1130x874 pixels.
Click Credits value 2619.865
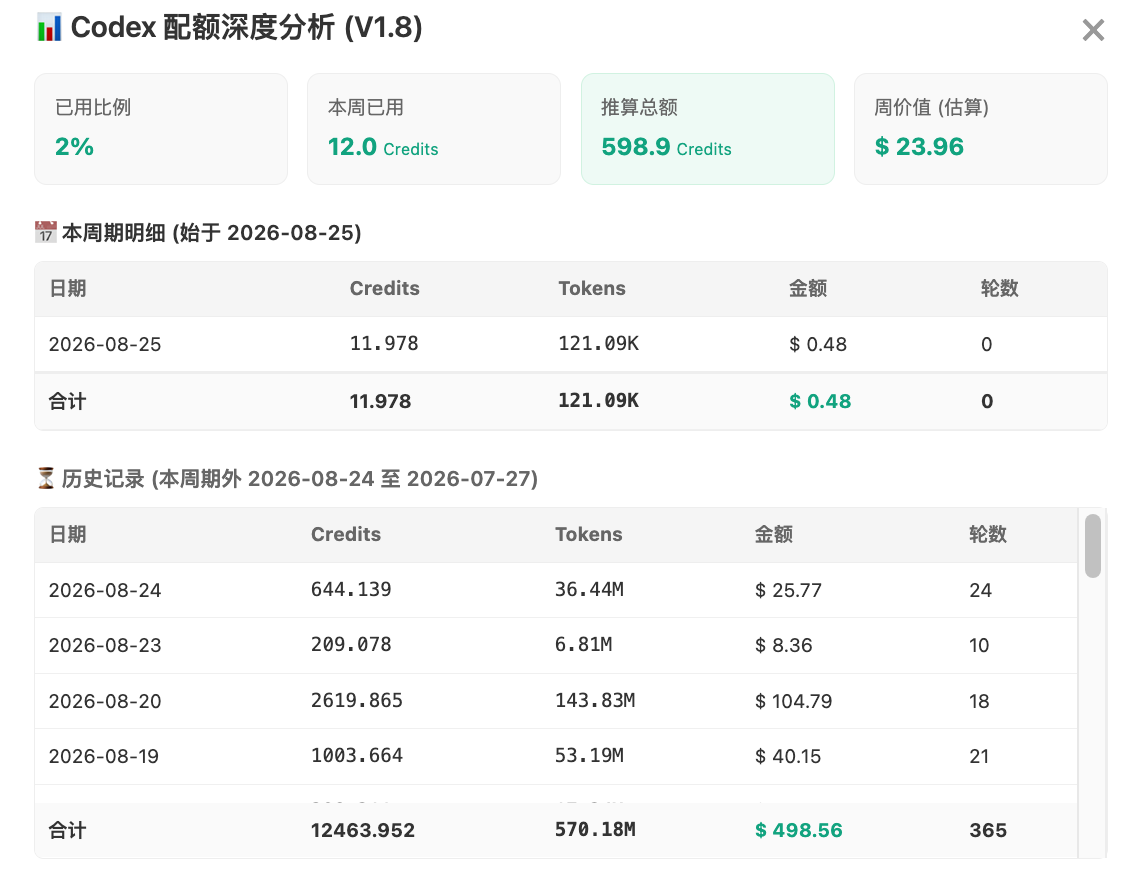click(x=357, y=700)
